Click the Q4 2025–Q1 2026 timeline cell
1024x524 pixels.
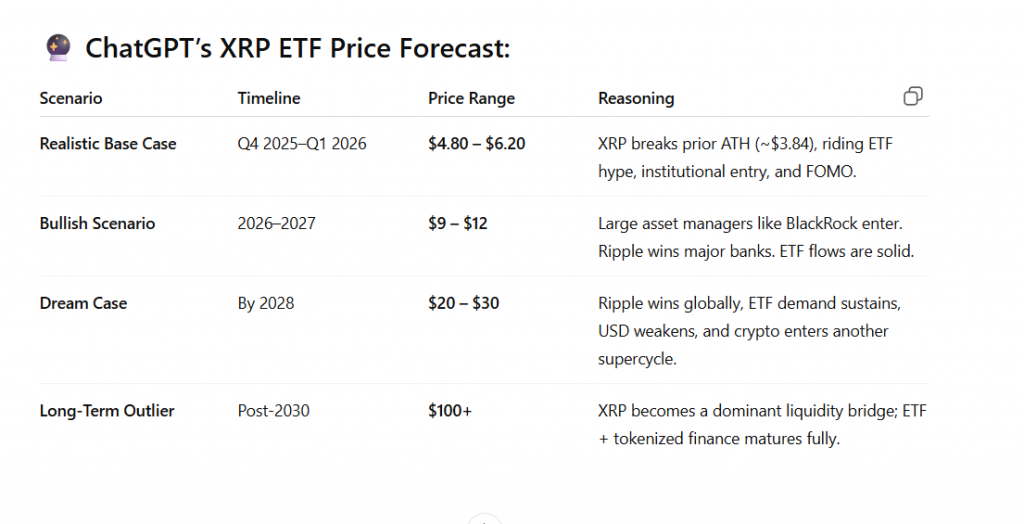click(x=302, y=144)
